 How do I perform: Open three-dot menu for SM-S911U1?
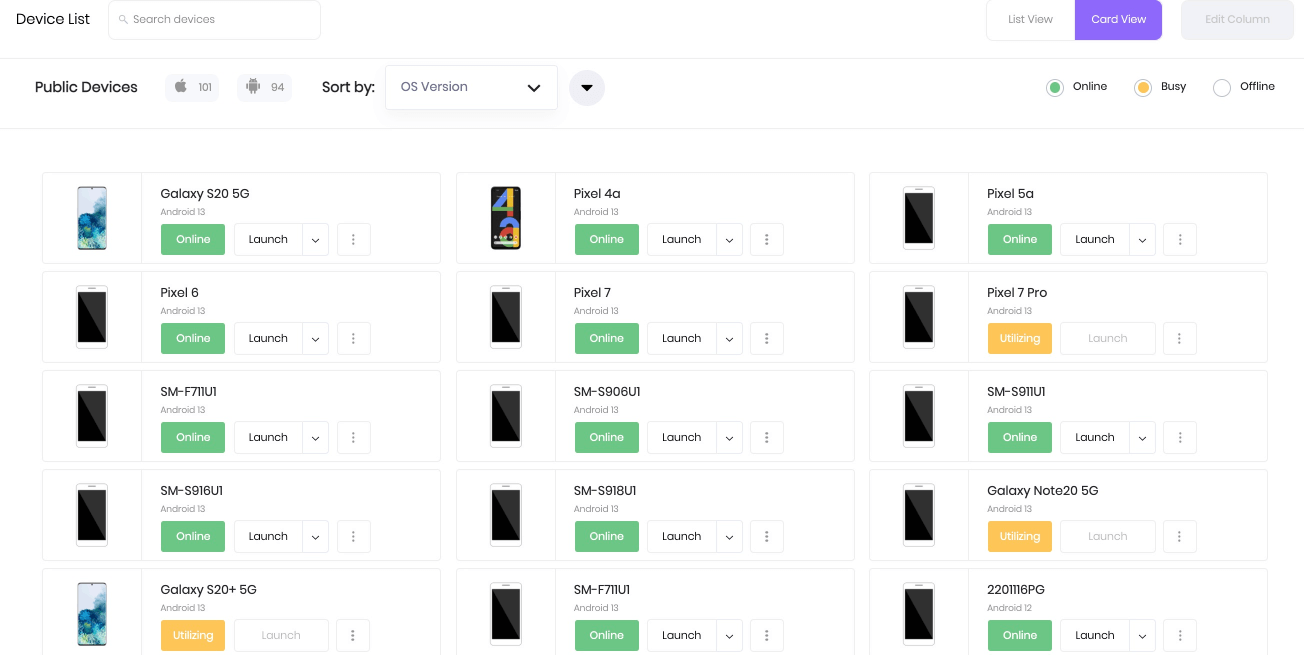point(1180,438)
